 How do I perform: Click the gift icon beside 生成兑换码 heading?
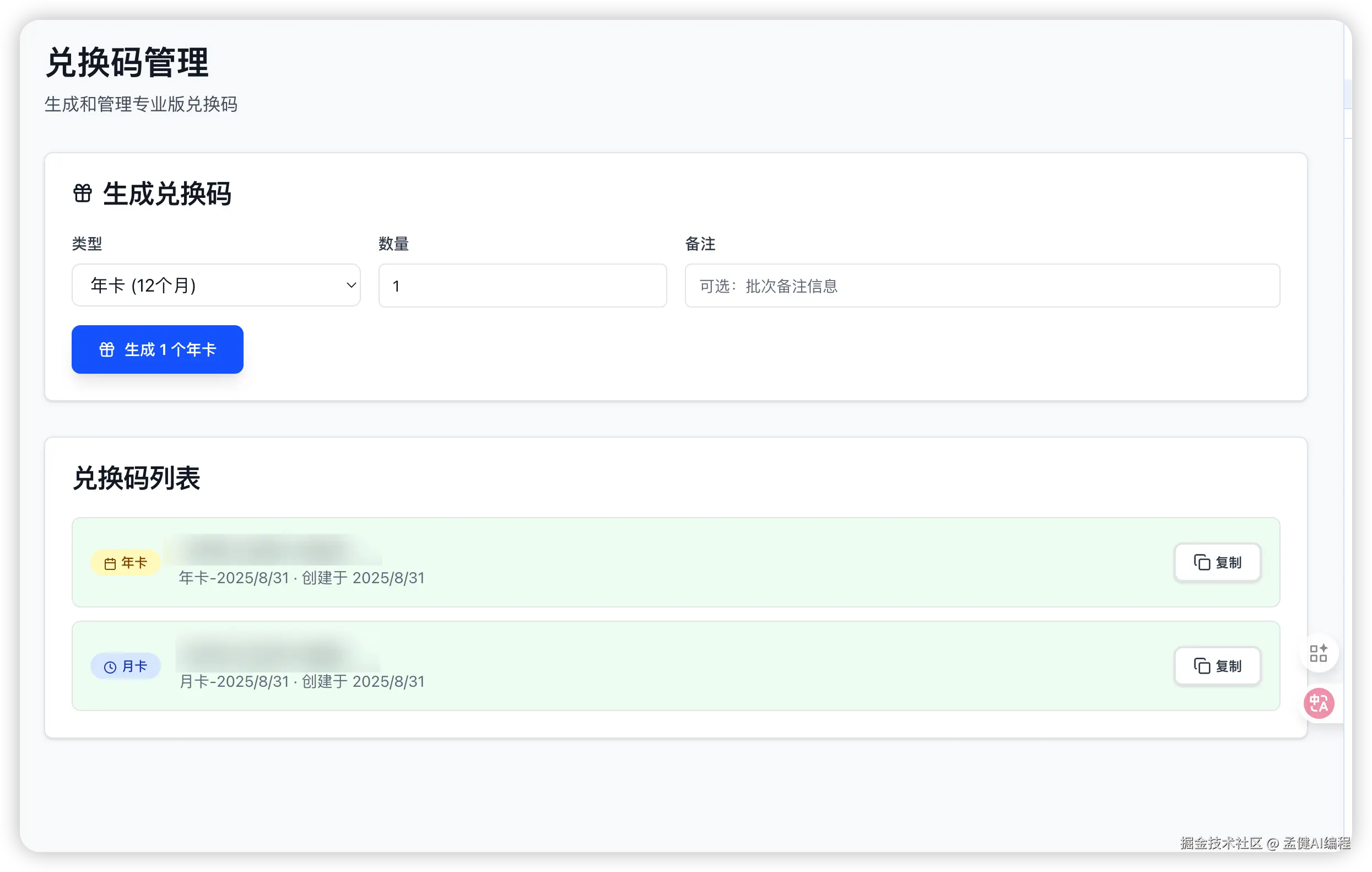click(x=83, y=193)
